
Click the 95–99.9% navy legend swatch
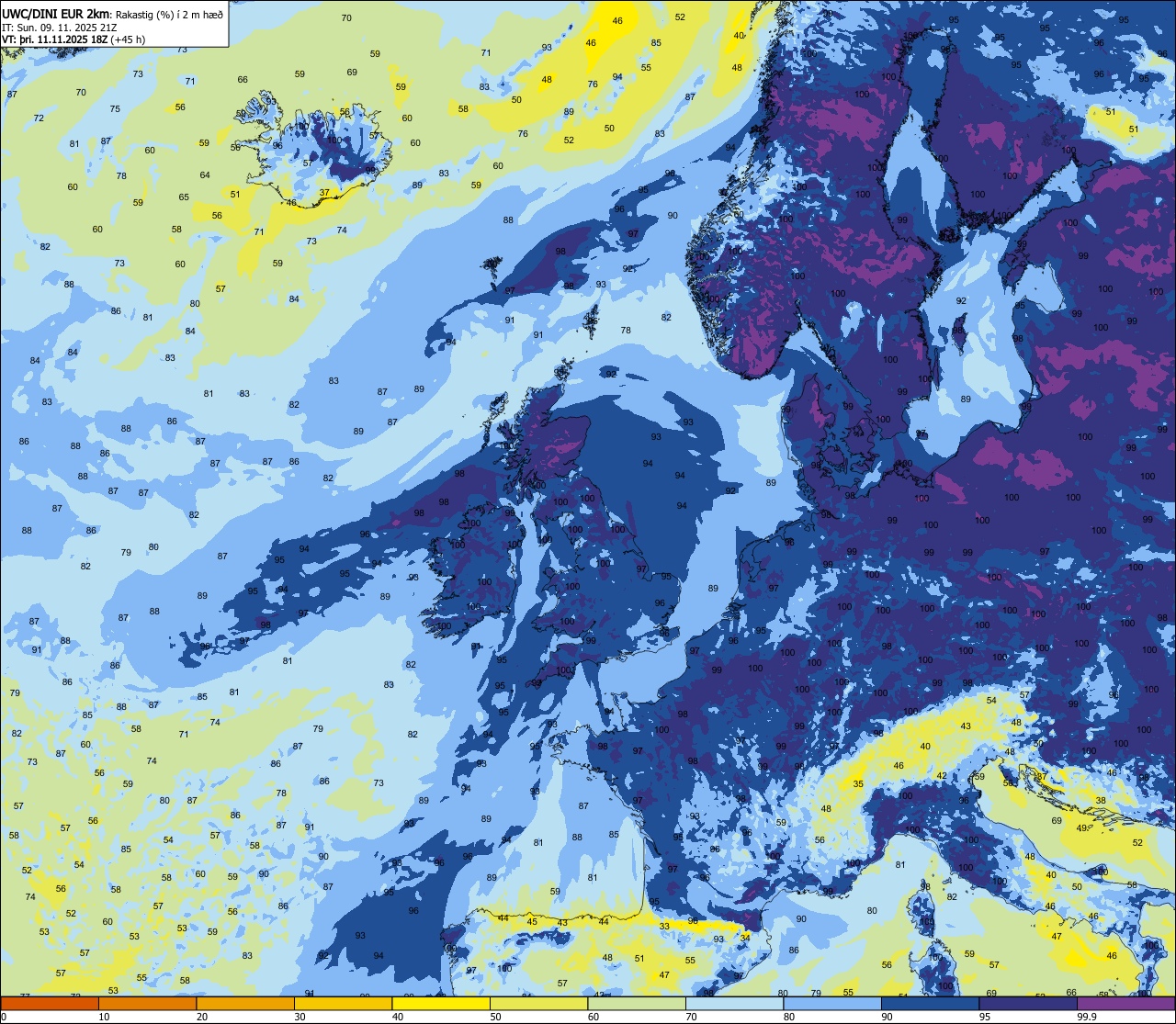1028,1004
